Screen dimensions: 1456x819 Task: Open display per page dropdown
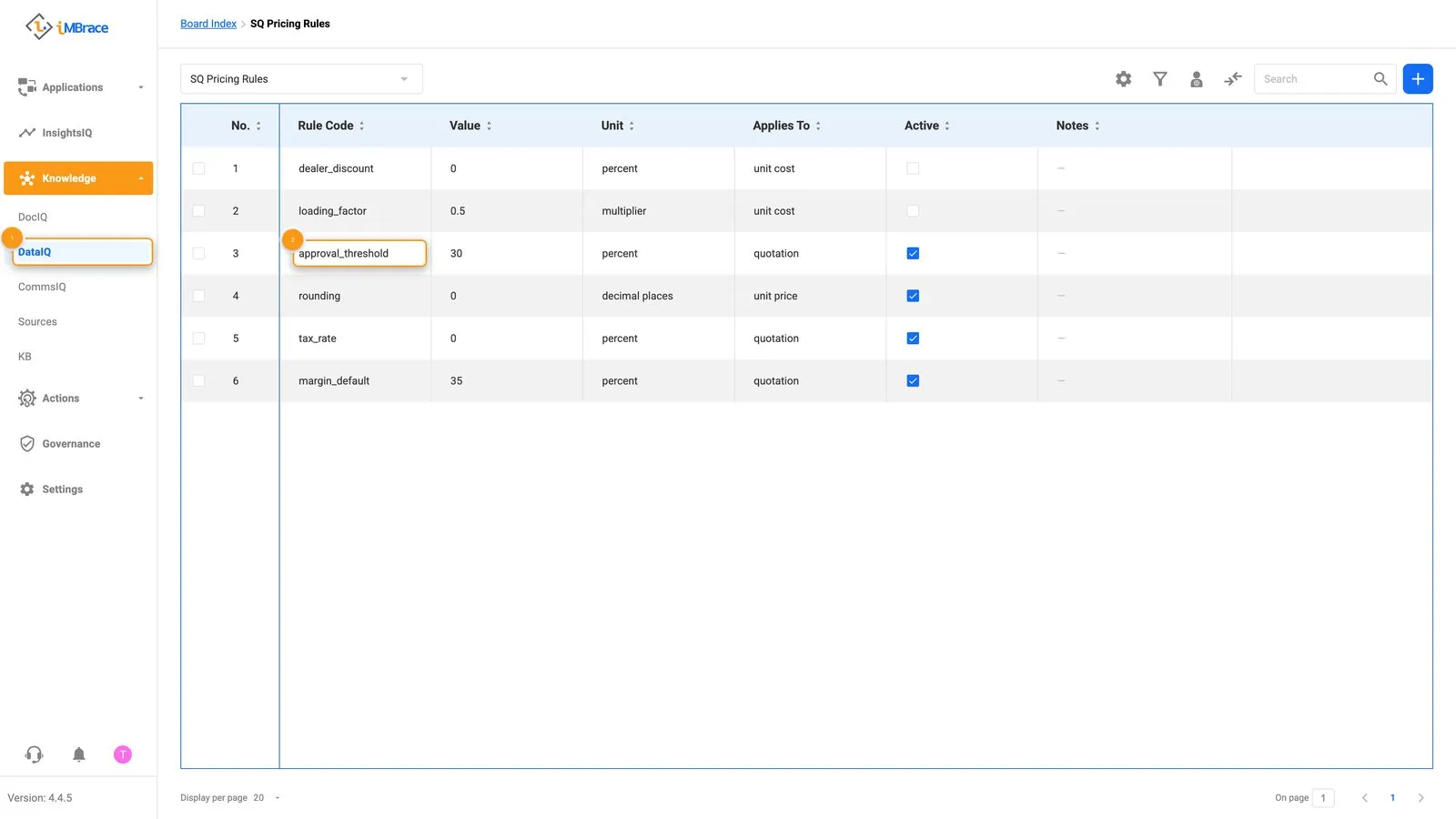click(x=267, y=798)
